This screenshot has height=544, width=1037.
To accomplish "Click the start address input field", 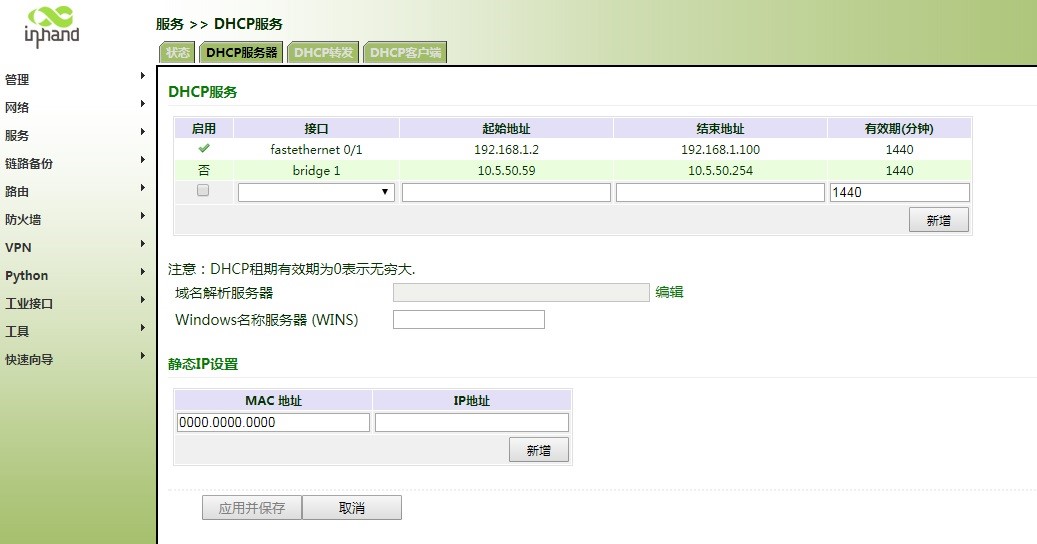I will pyautogui.click(x=506, y=192).
